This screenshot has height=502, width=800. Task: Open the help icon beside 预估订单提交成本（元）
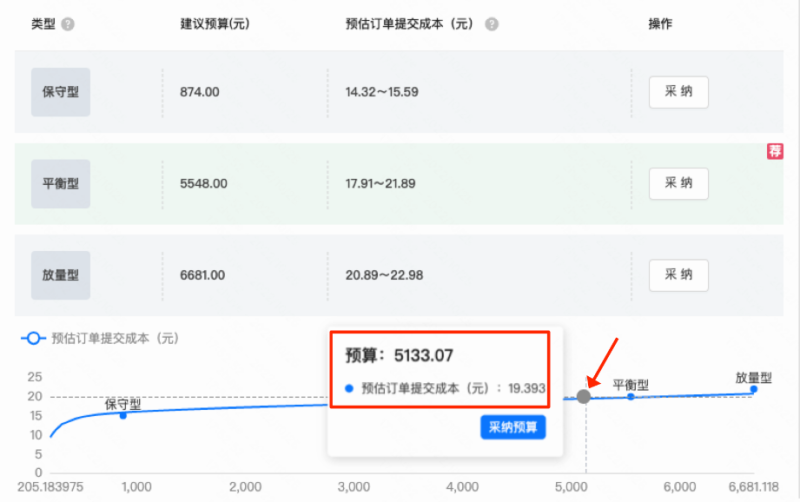[x=491, y=24]
